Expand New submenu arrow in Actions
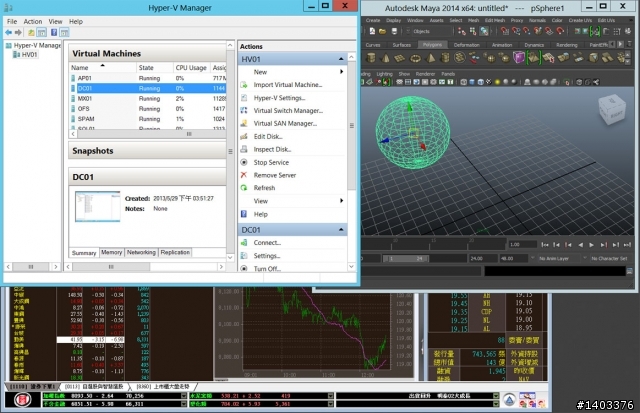This screenshot has width=640, height=413. 341,72
